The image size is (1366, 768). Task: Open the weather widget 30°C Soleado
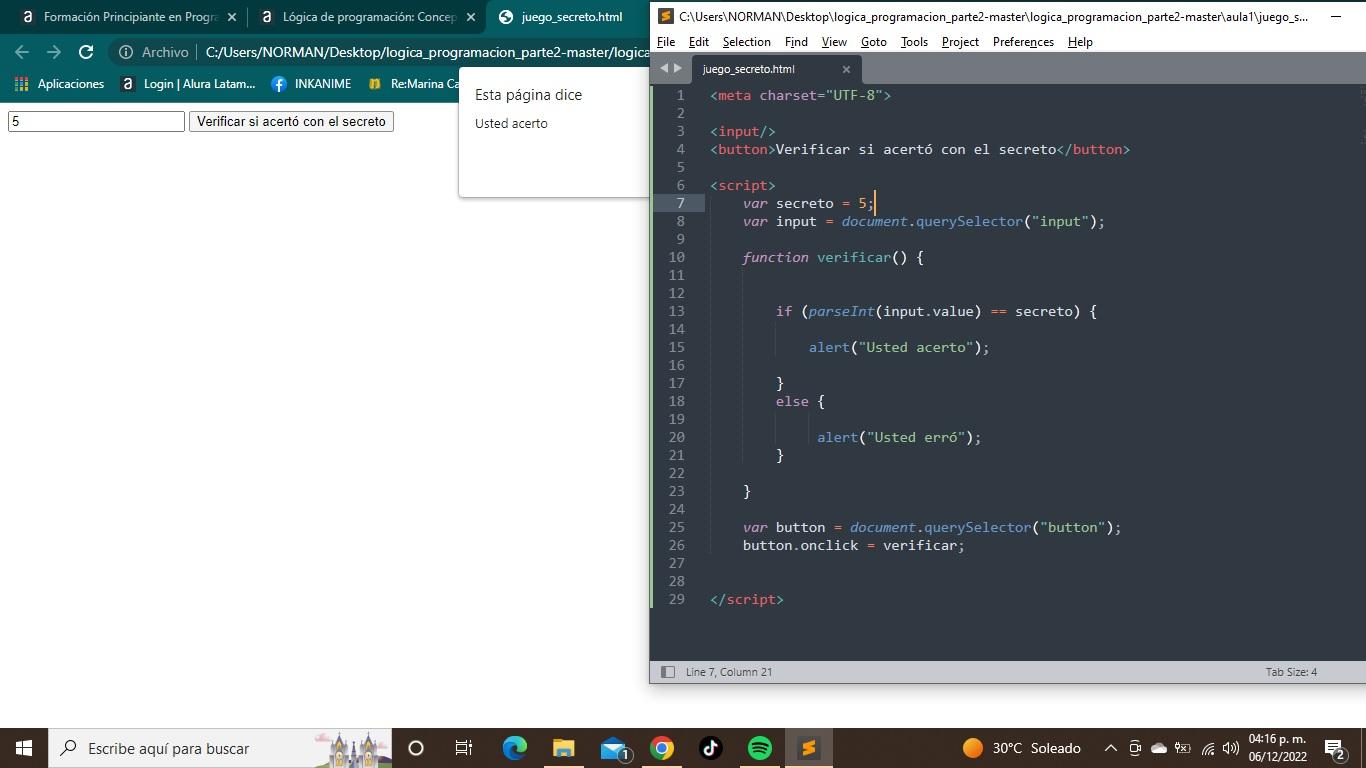[x=1022, y=748]
